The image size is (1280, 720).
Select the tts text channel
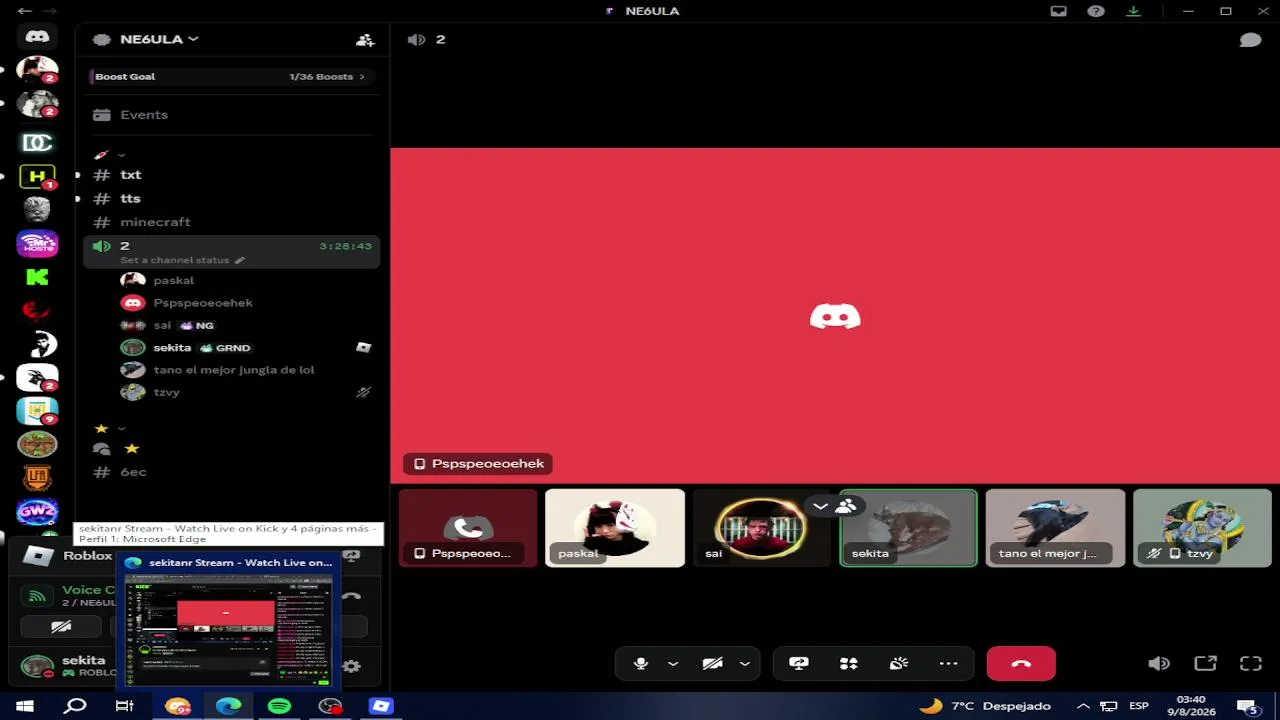click(x=232, y=198)
